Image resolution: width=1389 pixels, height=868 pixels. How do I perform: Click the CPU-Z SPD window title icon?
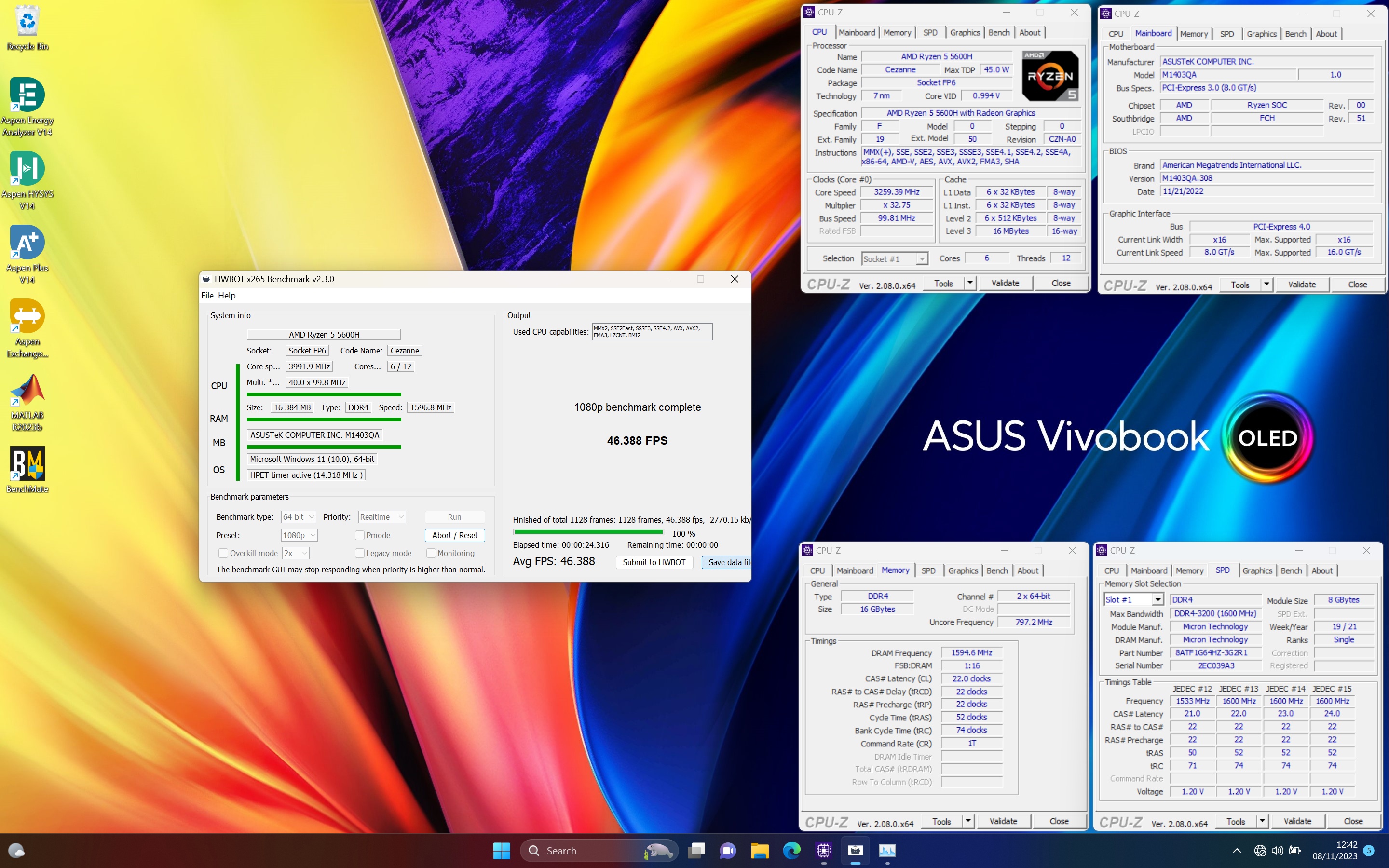click(1102, 550)
